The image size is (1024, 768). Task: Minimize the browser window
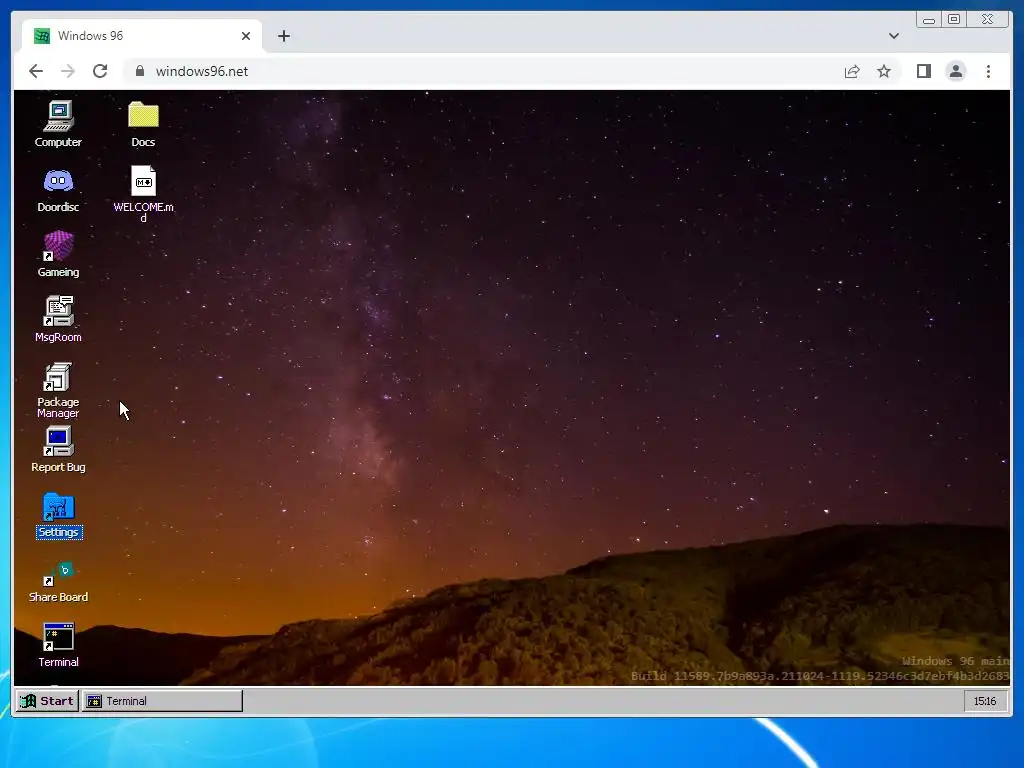pos(929,20)
